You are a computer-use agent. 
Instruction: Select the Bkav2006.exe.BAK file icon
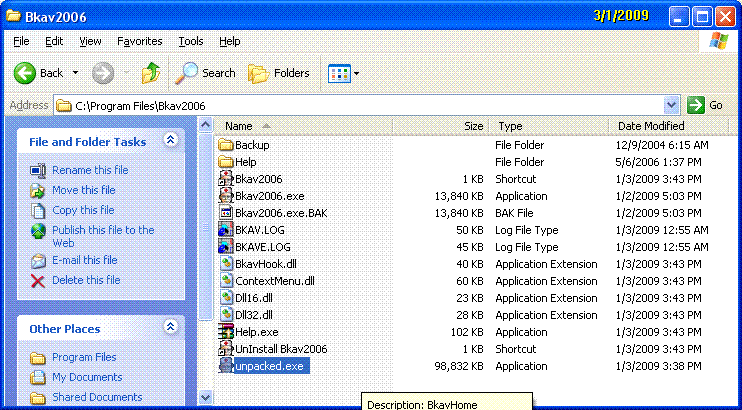tap(226, 213)
